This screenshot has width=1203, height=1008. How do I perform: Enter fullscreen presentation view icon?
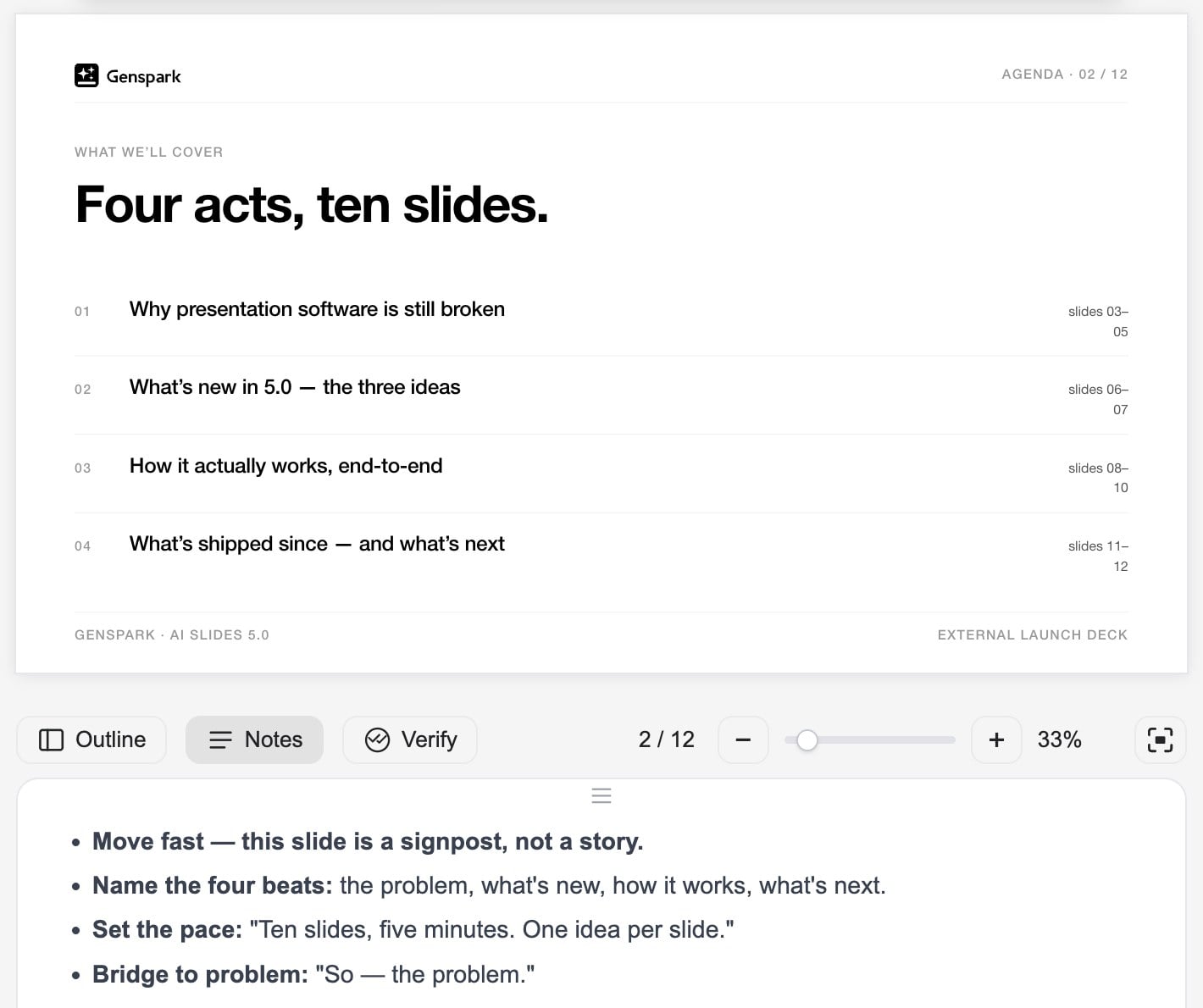click(x=1160, y=739)
